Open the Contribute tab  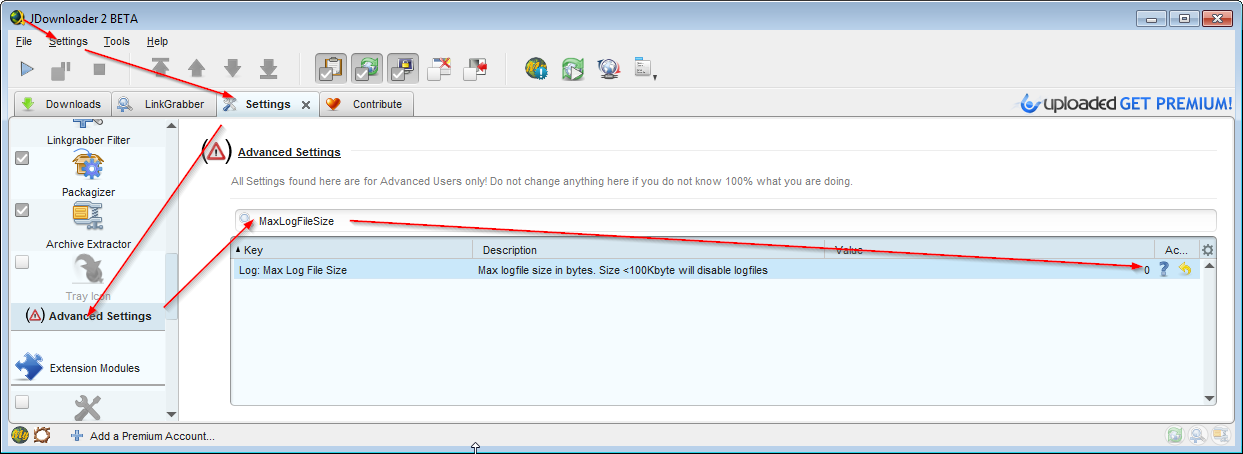tap(365, 104)
